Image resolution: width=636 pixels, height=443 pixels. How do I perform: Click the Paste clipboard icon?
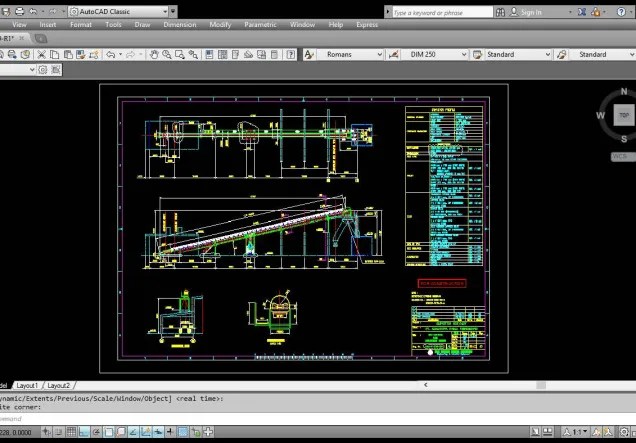(x=68, y=54)
